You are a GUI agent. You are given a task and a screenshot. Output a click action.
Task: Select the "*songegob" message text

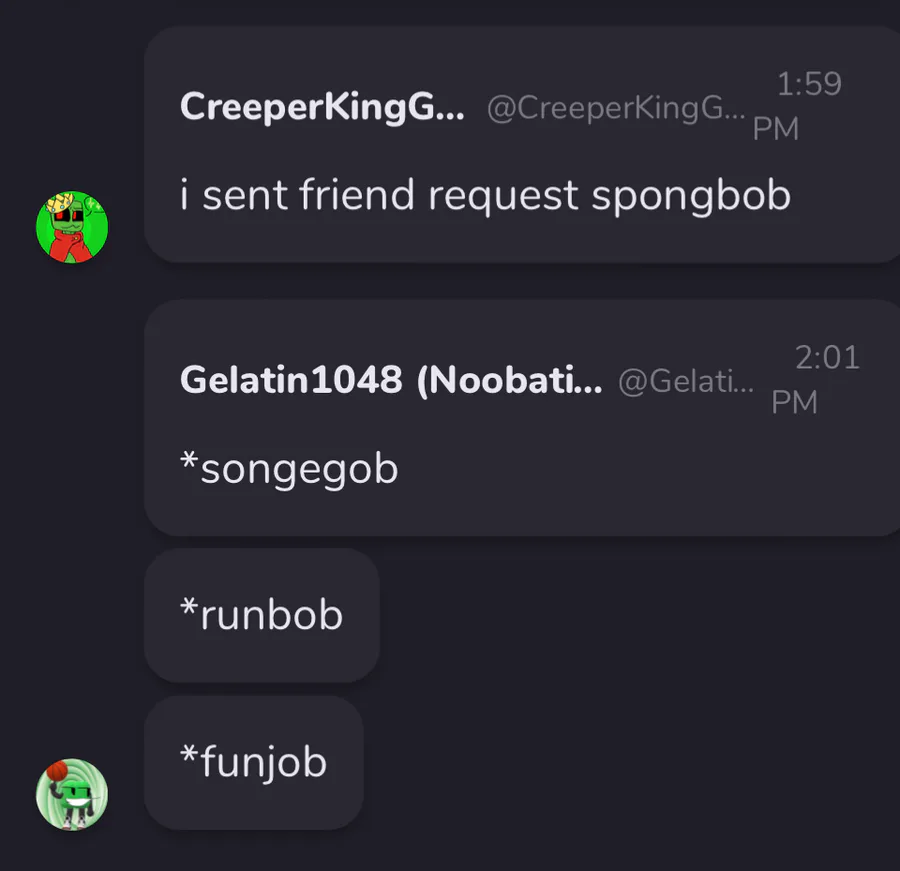289,468
